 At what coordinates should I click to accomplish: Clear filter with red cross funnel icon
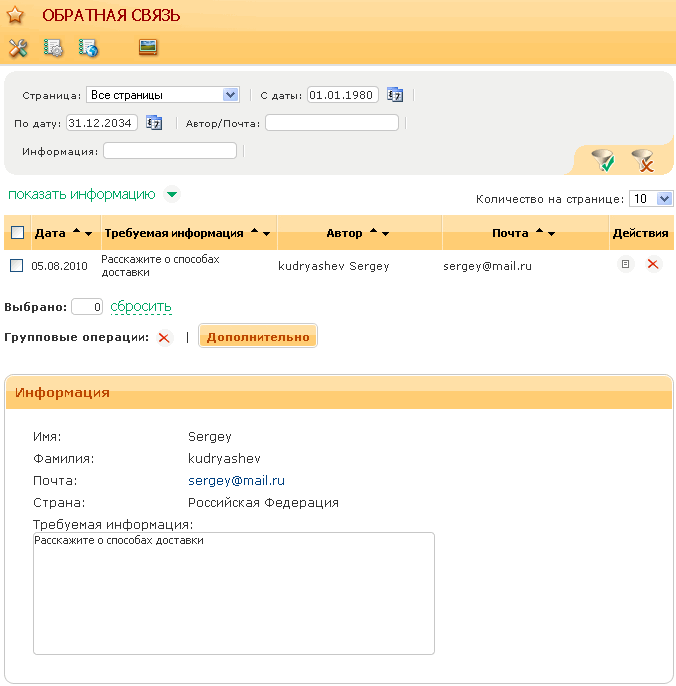[642, 160]
